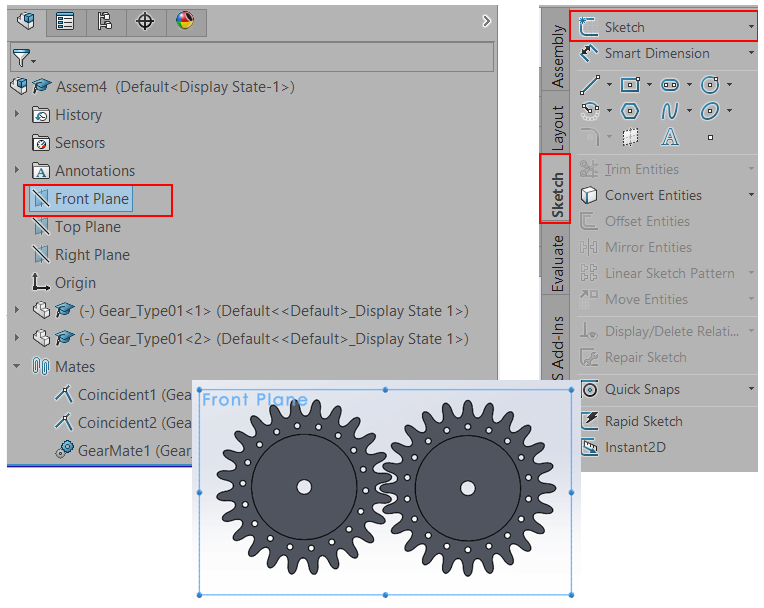The image size is (764, 608).
Task: Expand the Annotations folder
Action: [x=17, y=170]
